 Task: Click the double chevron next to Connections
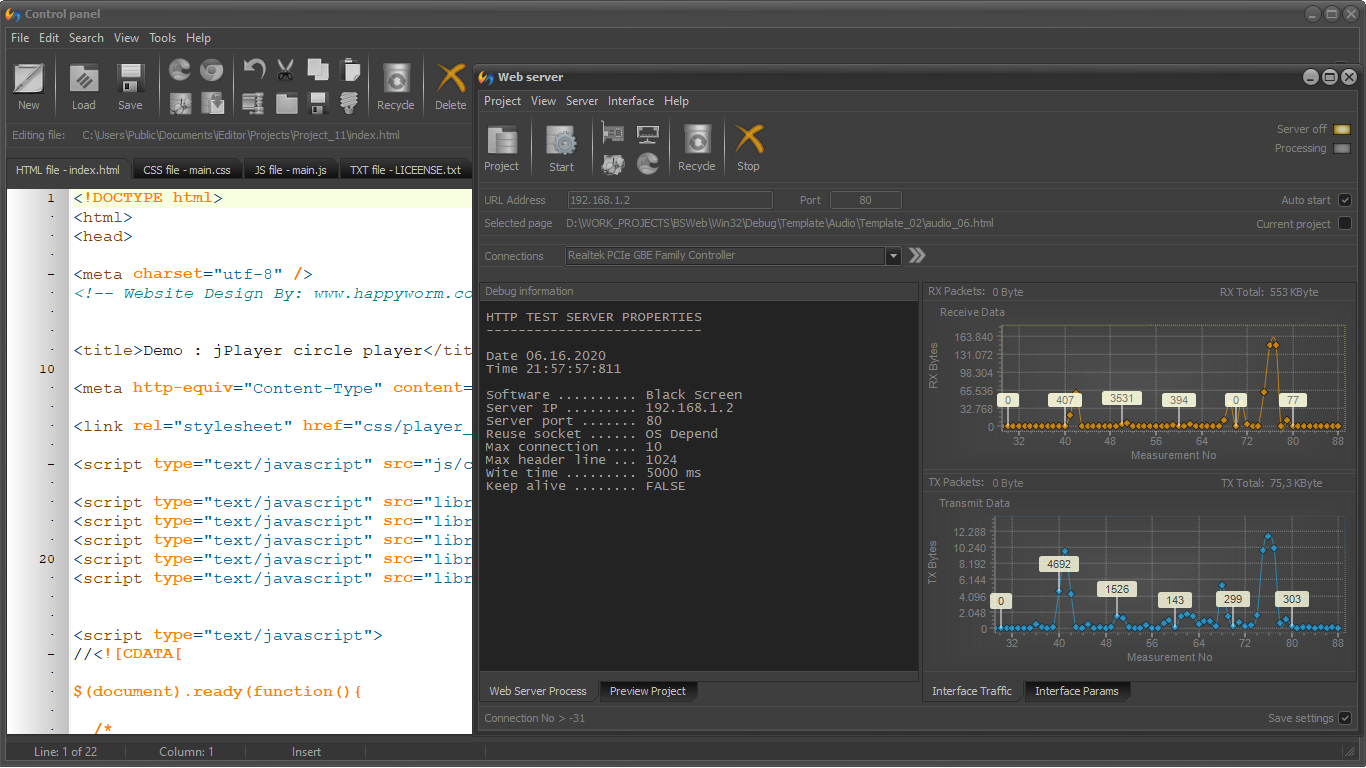917,256
